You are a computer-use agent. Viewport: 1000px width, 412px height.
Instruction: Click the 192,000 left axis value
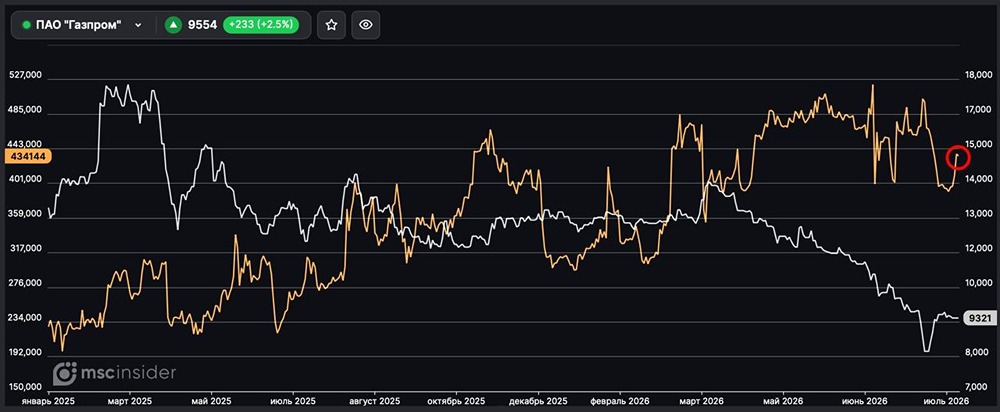click(26, 353)
